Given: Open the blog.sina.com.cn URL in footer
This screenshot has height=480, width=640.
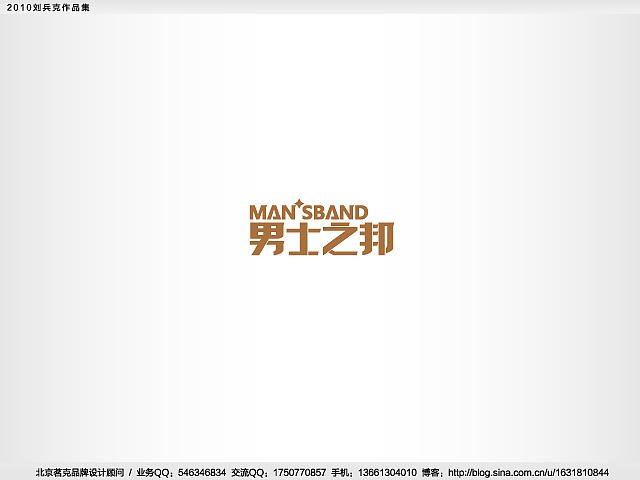Looking at the screenshot, I should (528, 473).
